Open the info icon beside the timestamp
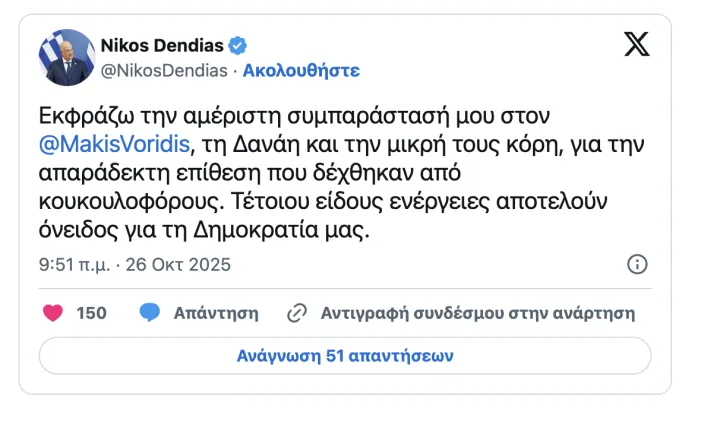The height and width of the screenshot is (431, 720). (637, 265)
